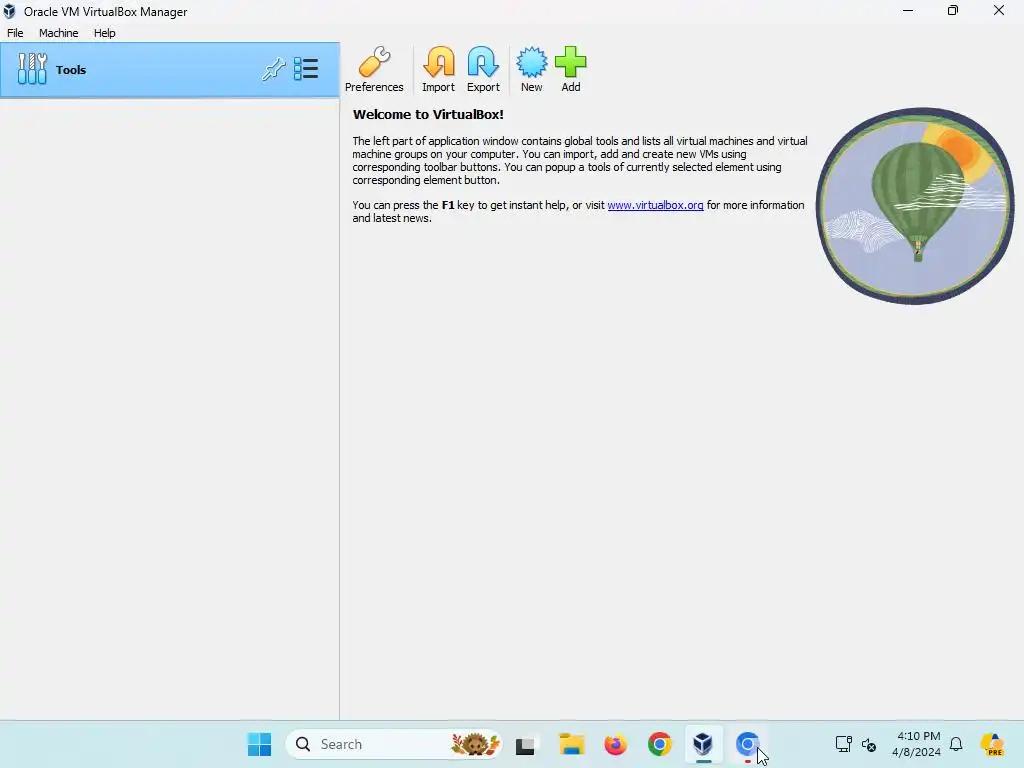Click the "Welcome to VirtualBox!" heading
This screenshot has height=768, width=1024.
[428, 114]
